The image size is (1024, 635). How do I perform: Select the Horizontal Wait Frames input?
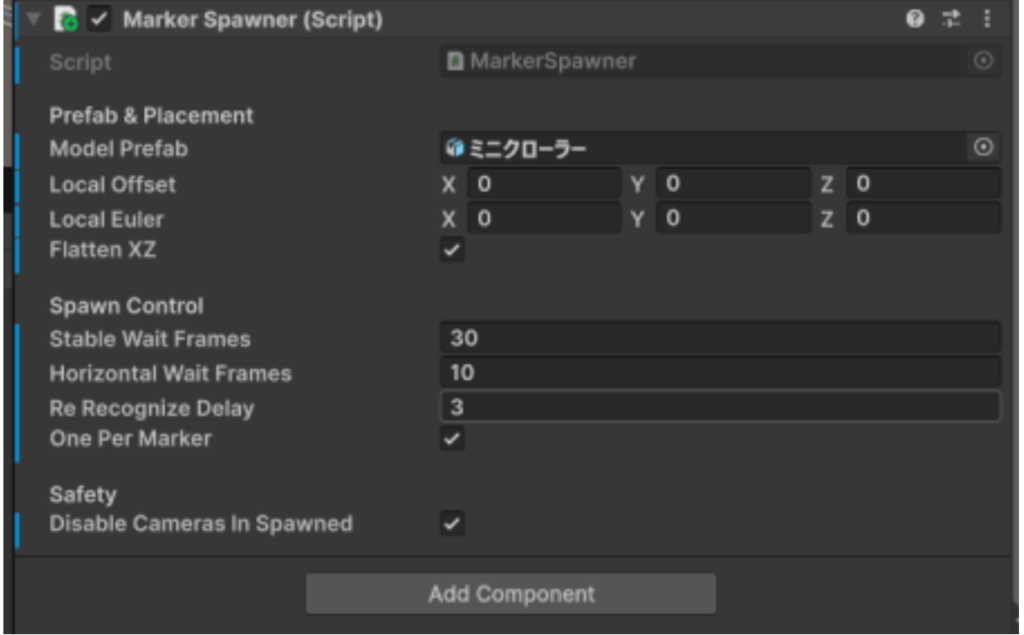click(x=720, y=373)
